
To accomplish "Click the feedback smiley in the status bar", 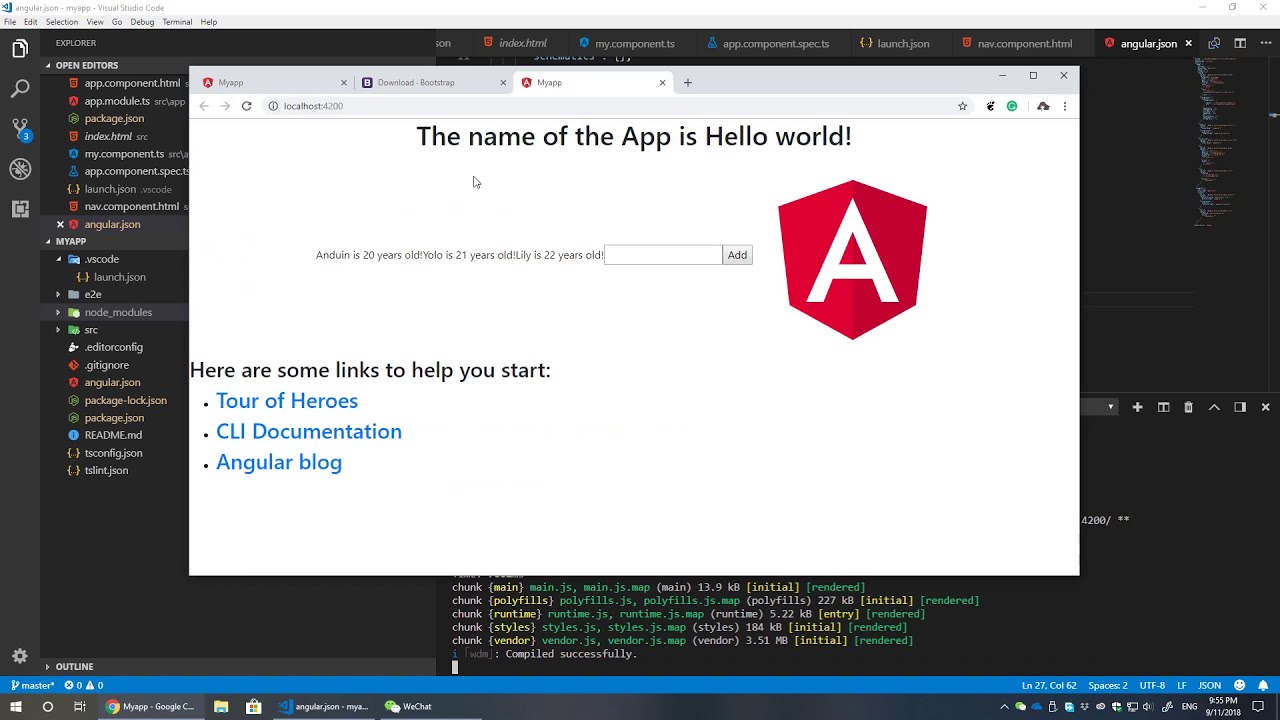I will (1240, 686).
